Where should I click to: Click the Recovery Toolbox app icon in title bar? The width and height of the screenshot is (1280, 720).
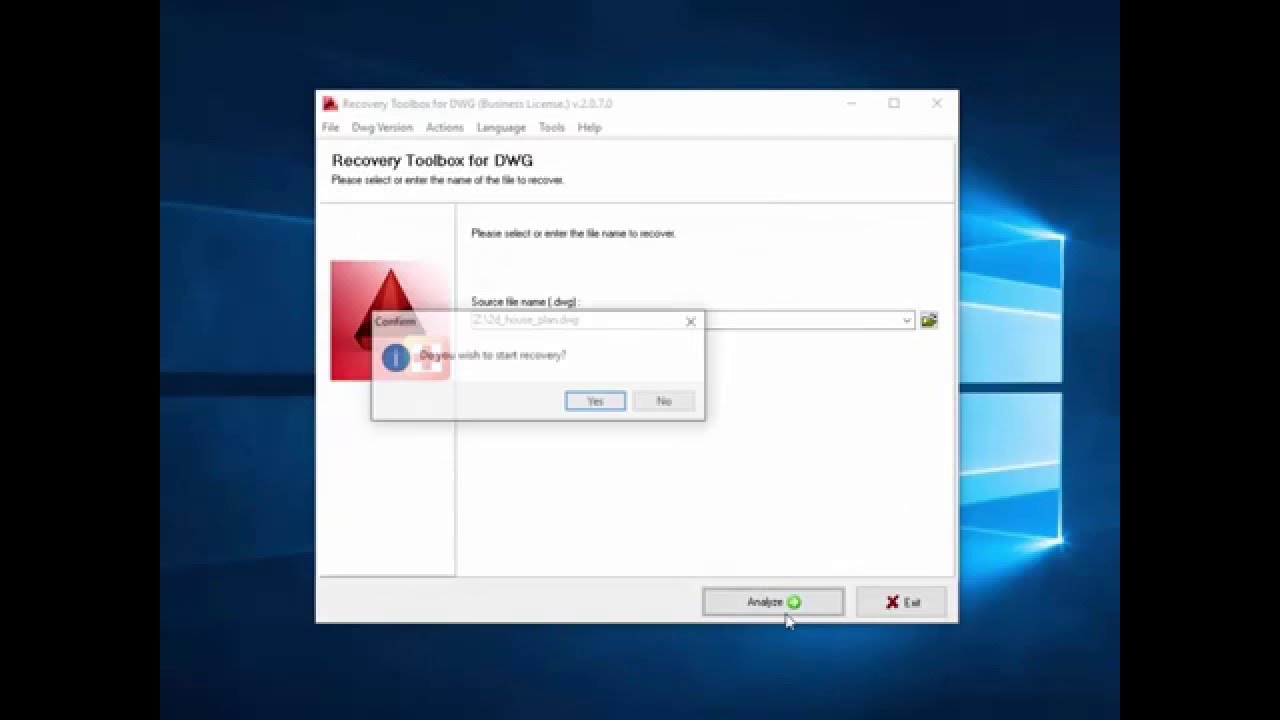[330, 104]
